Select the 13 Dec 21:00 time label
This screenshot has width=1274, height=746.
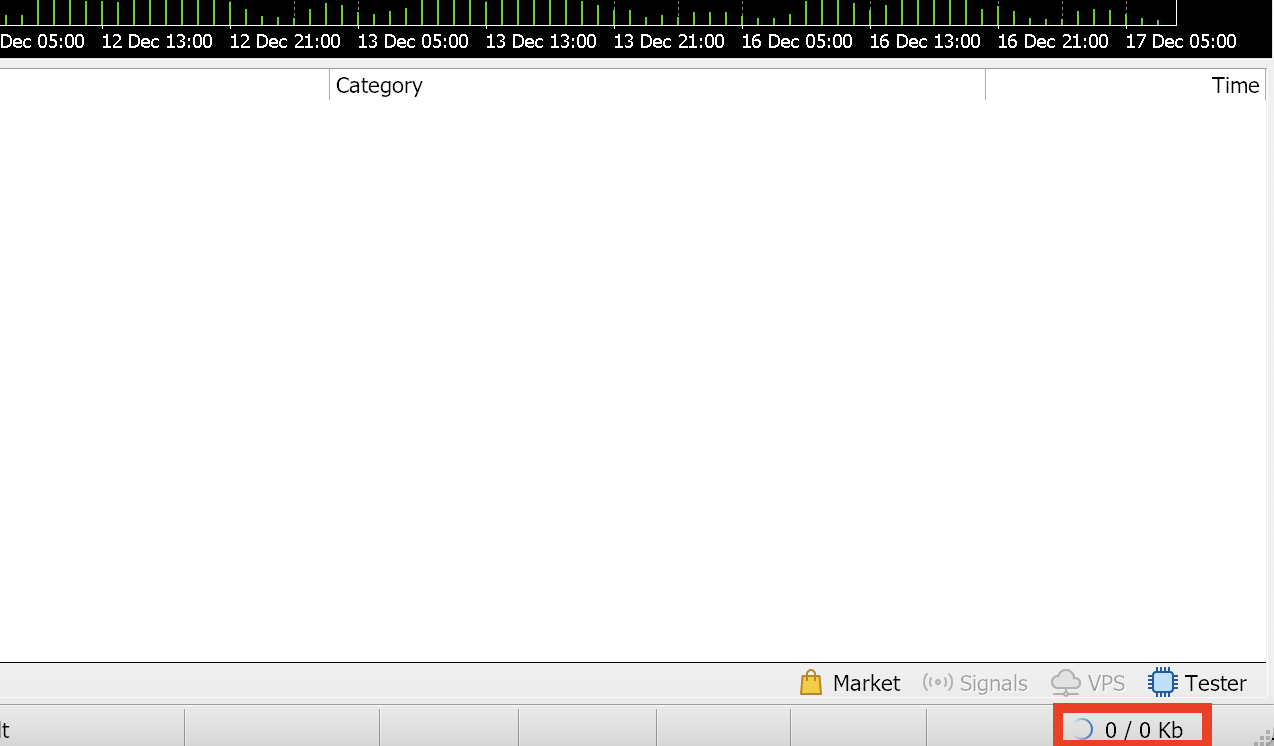pos(669,42)
